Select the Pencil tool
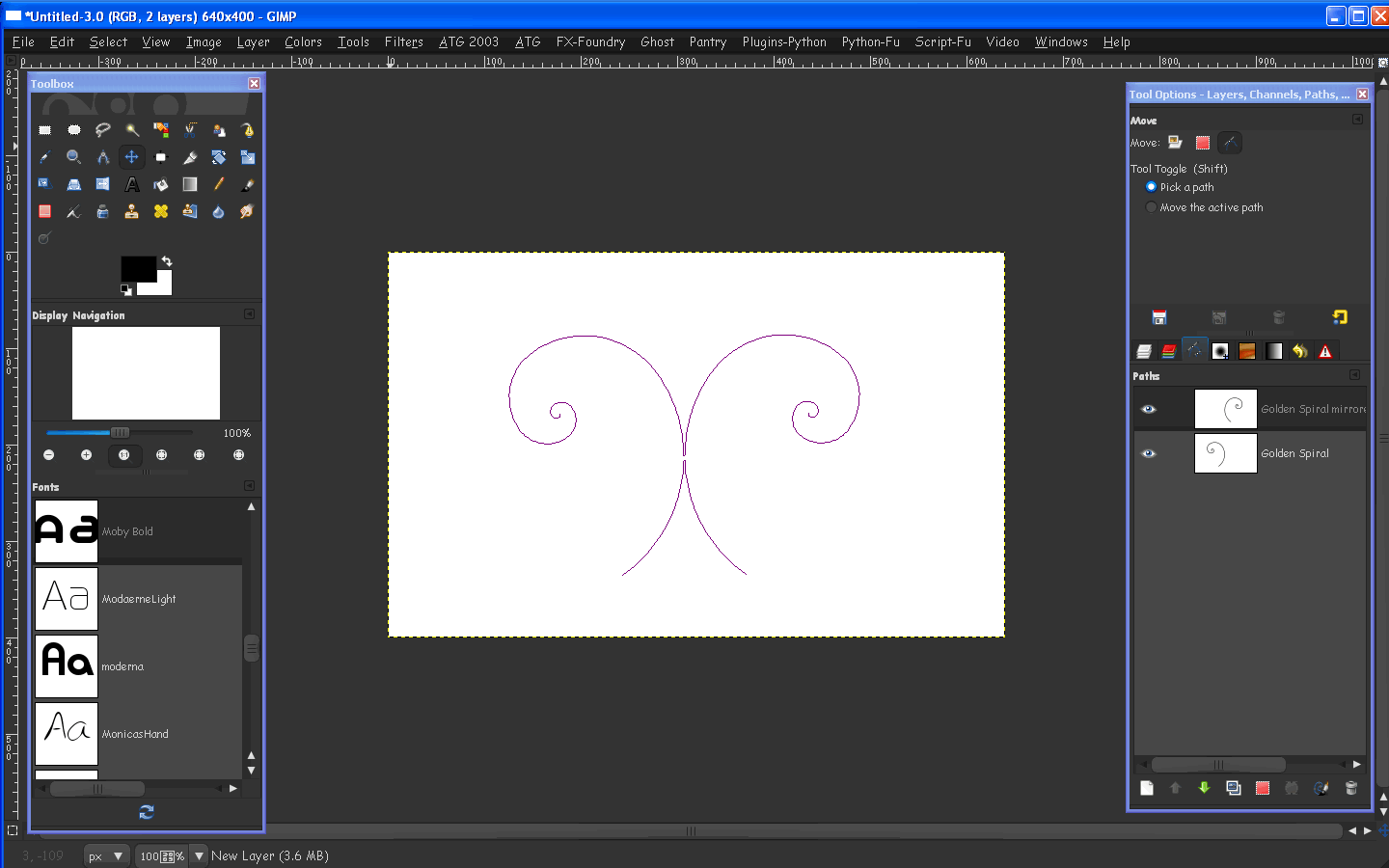 tap(218, 183)
